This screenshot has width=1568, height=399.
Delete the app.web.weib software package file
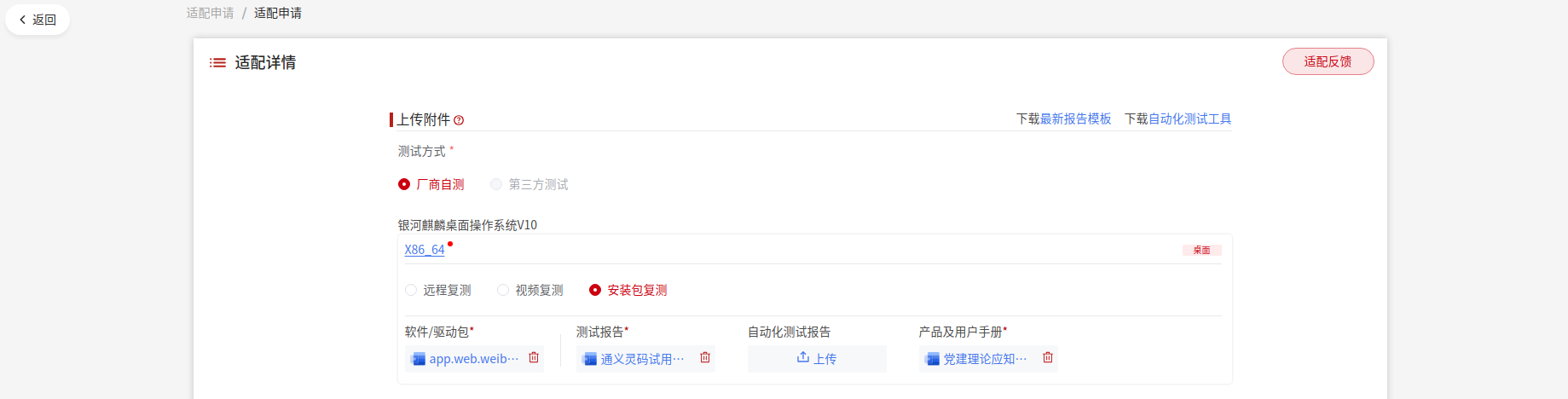(x=534, y=358)
